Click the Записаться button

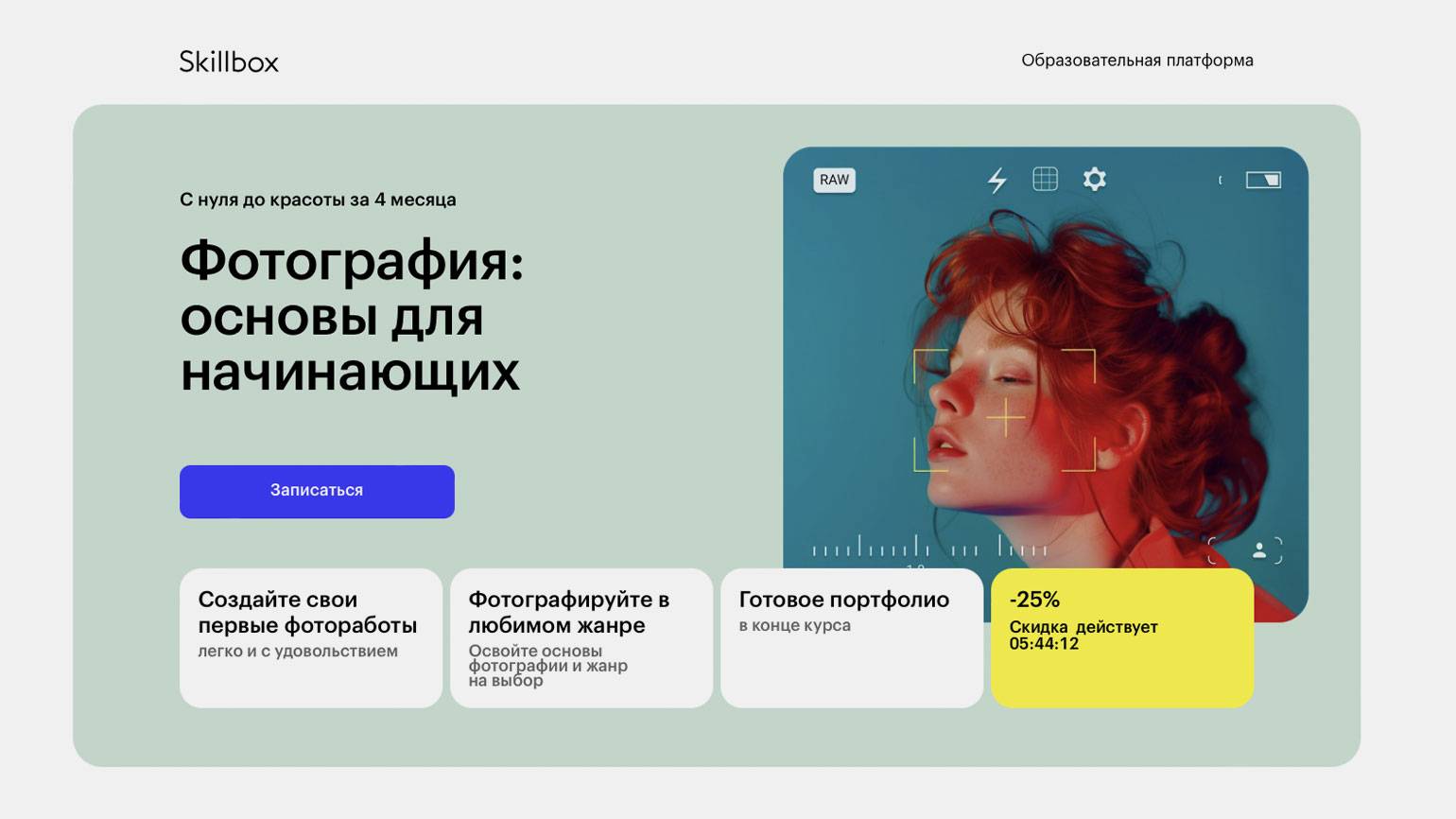[317, 491]
